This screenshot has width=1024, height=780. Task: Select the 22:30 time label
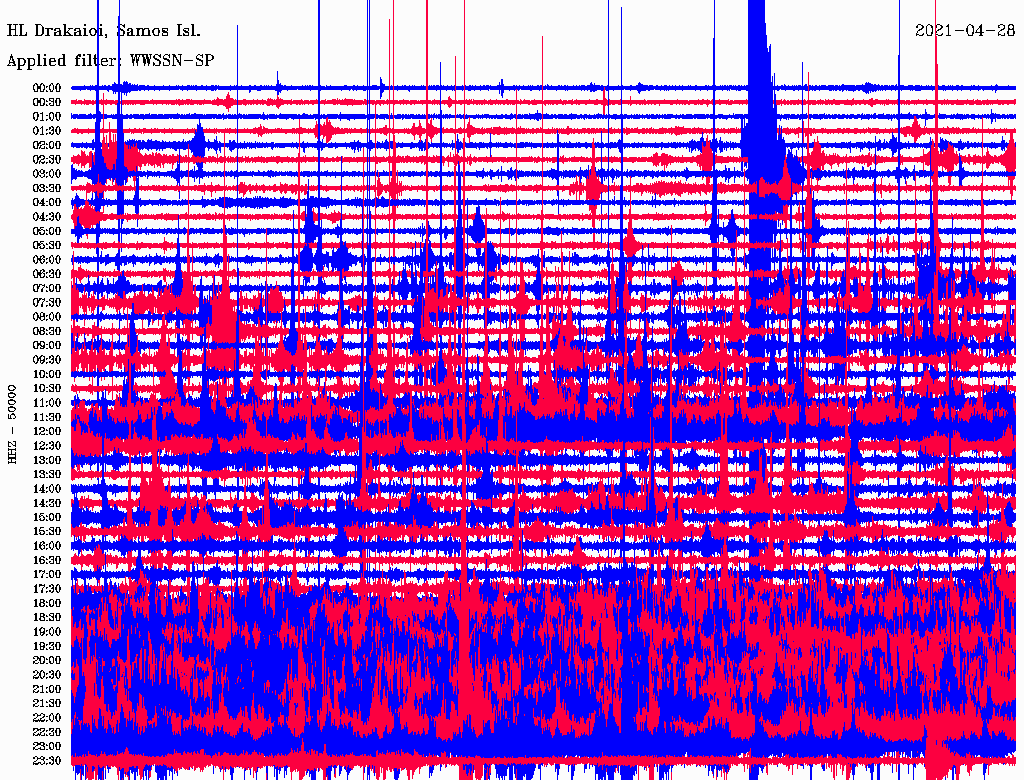tap(47, 732)
